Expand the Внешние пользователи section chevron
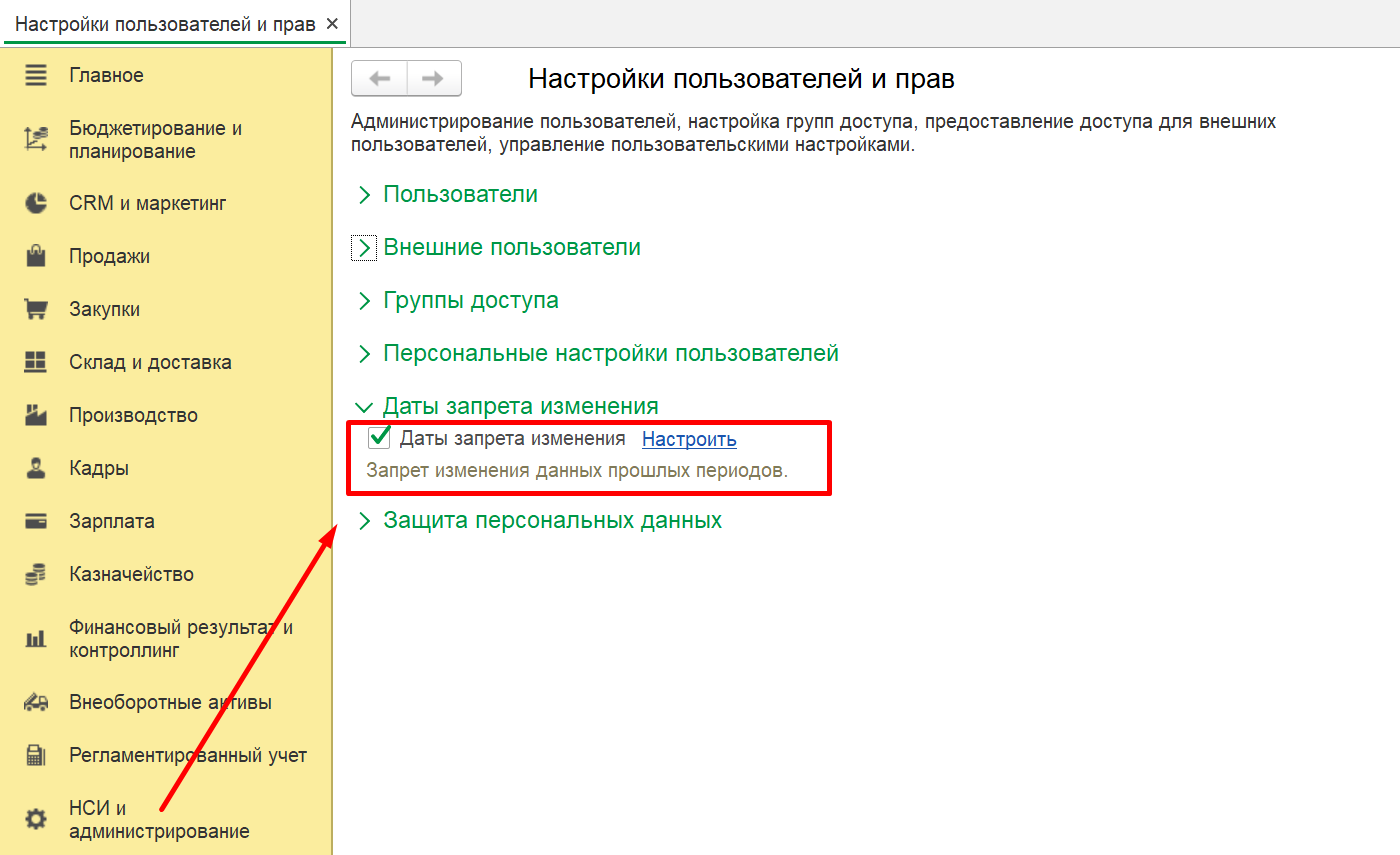The image size is (1400, 855). pos(364,248)
